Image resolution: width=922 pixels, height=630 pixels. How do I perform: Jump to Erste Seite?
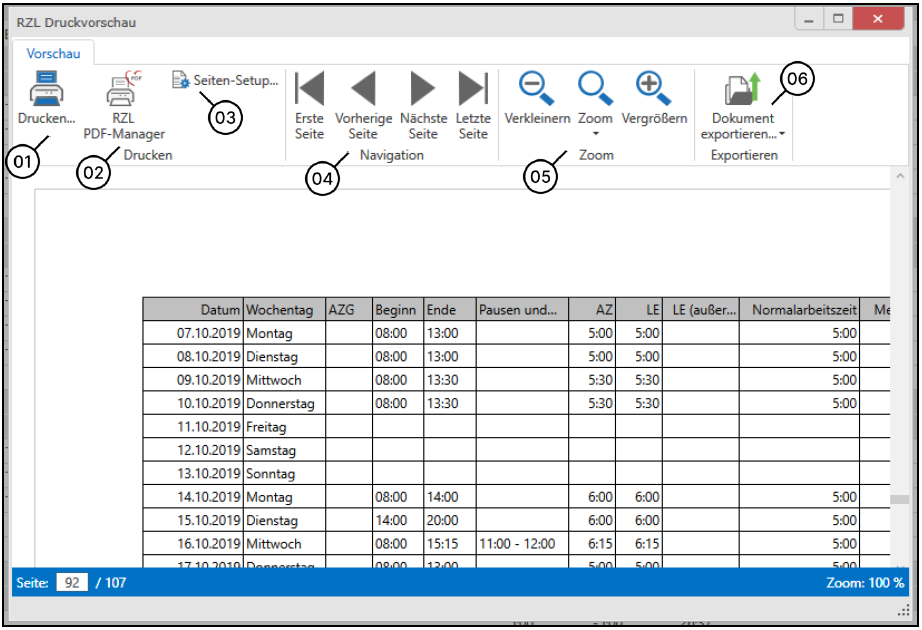click(x=310, y=89)
